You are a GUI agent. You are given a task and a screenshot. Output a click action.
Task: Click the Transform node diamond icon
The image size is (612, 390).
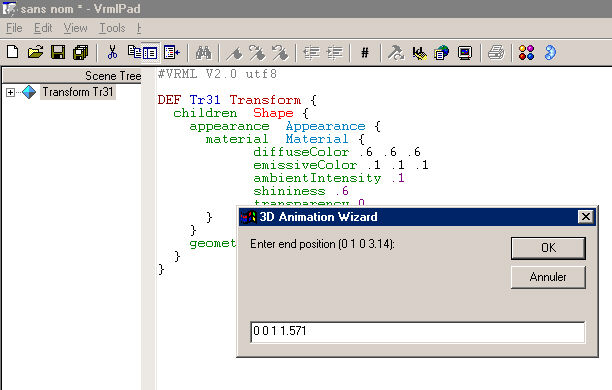coord(29,92)
